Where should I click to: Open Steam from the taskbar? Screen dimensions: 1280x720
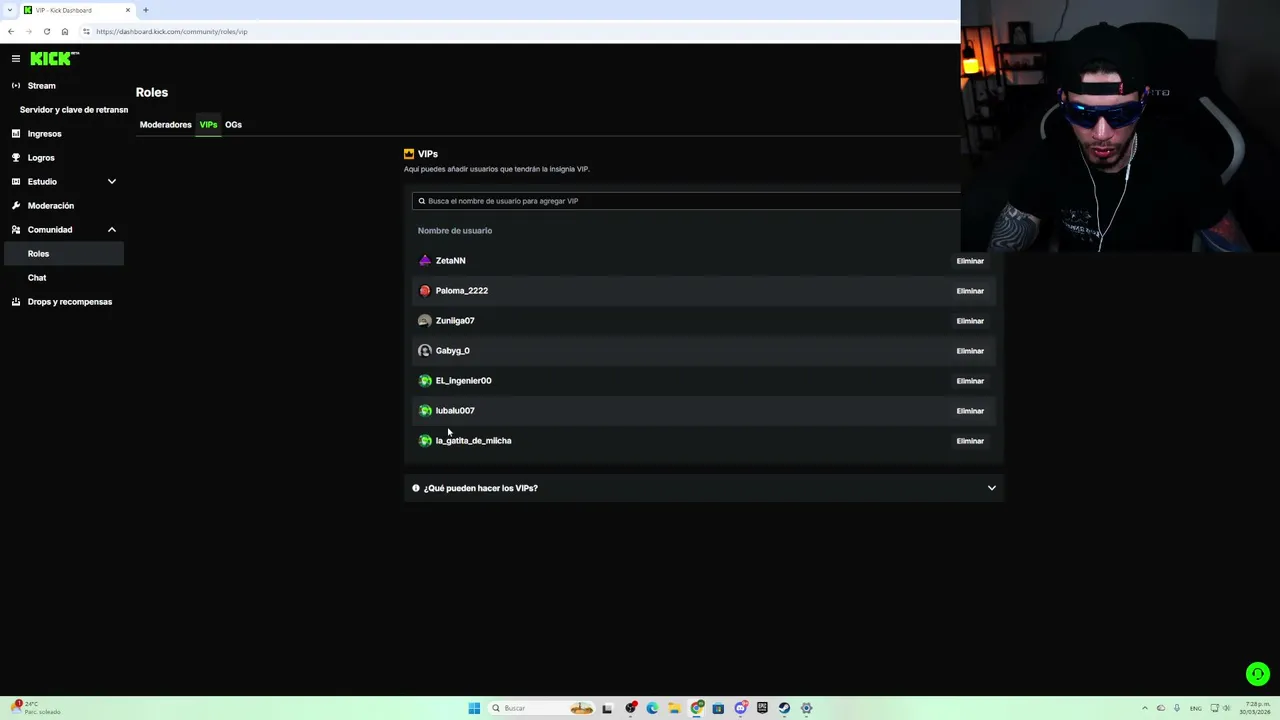click(784, 708)
